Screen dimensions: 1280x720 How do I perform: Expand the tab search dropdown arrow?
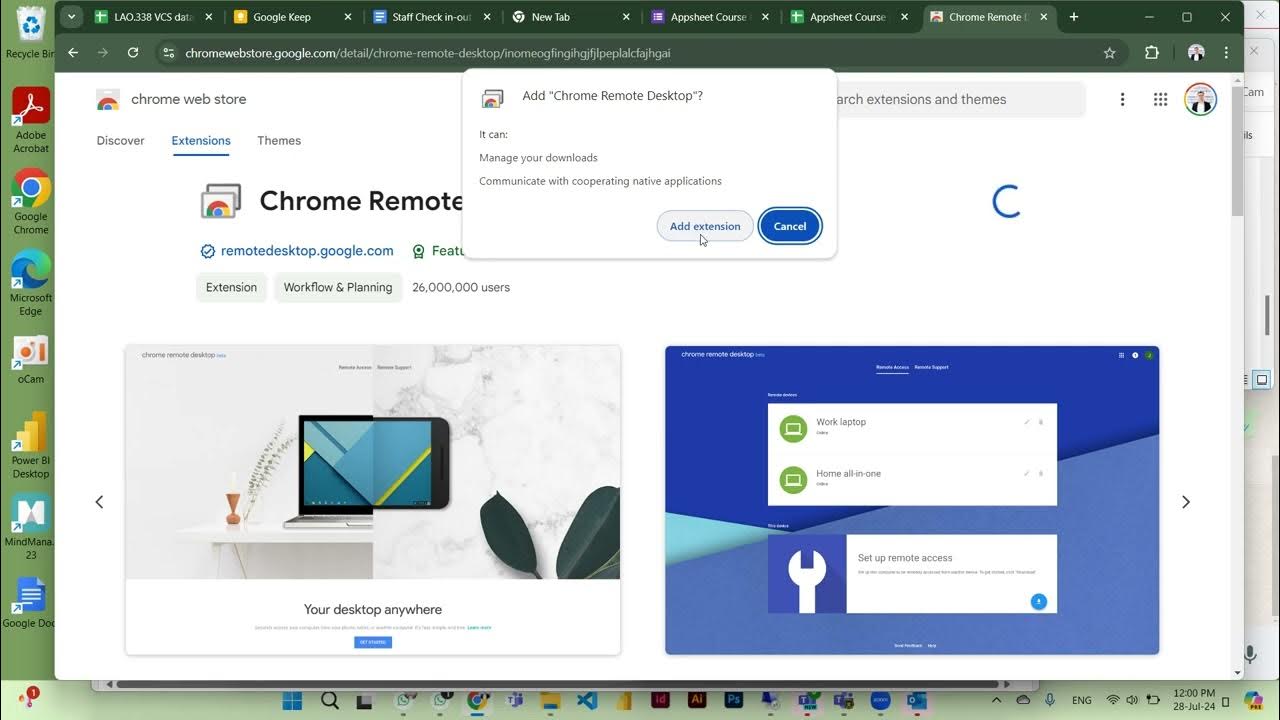(70, 17)
